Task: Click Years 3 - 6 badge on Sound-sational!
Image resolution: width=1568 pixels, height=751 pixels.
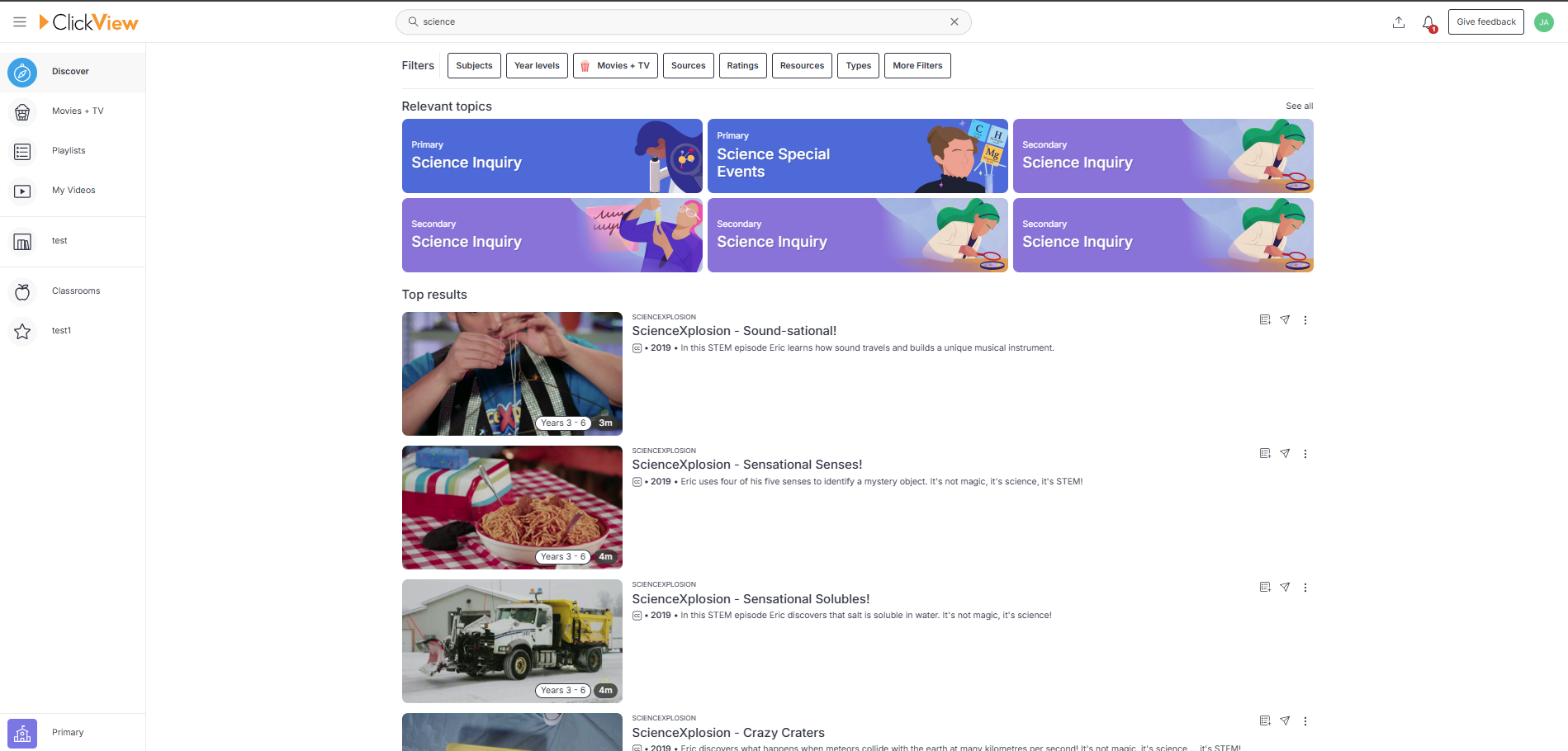Action: tap(563, 423)
